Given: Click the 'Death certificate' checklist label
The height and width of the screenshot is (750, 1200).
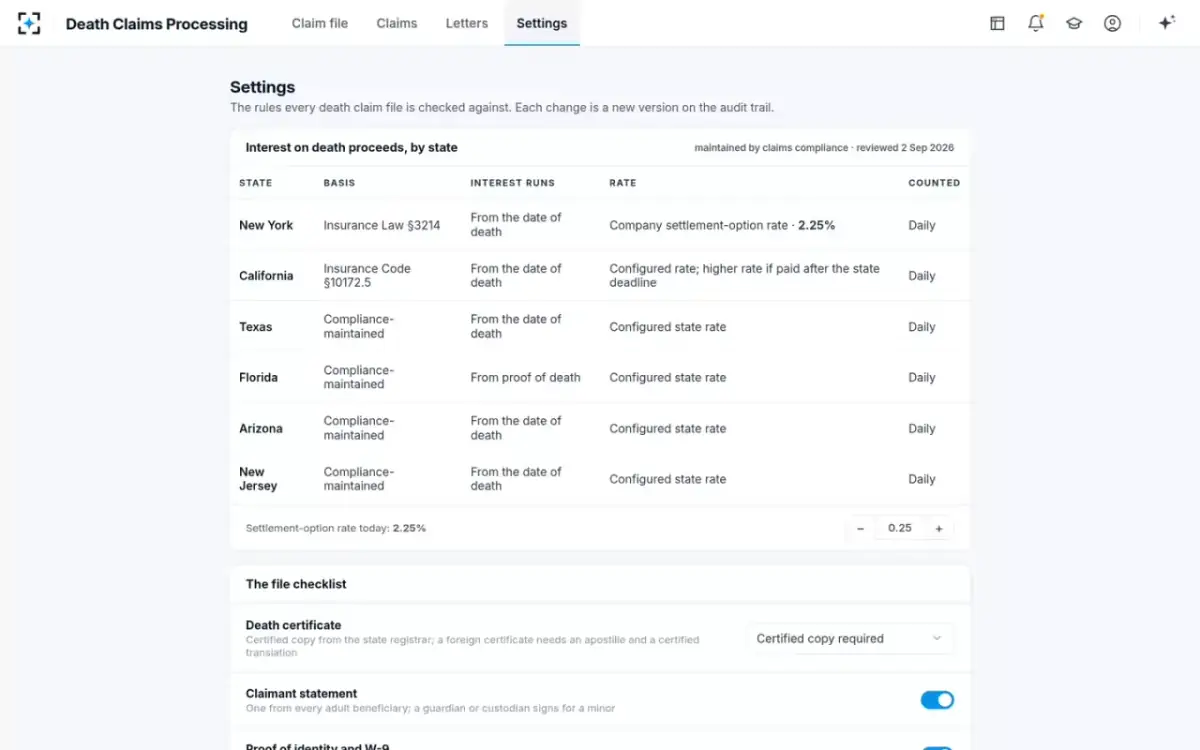Looking at the screenshot, I should [293, 625].
